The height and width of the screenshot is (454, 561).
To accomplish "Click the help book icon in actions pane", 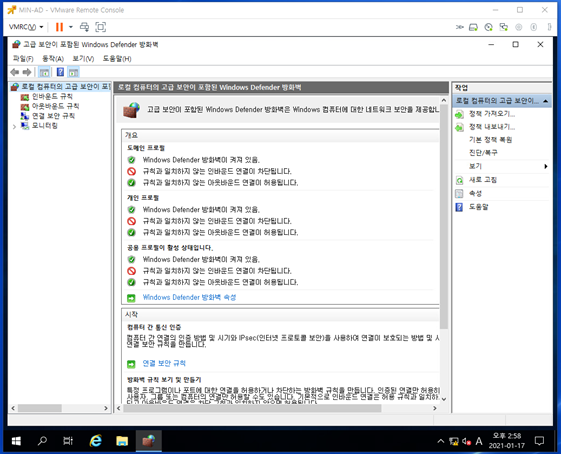I will pos(459,207).
